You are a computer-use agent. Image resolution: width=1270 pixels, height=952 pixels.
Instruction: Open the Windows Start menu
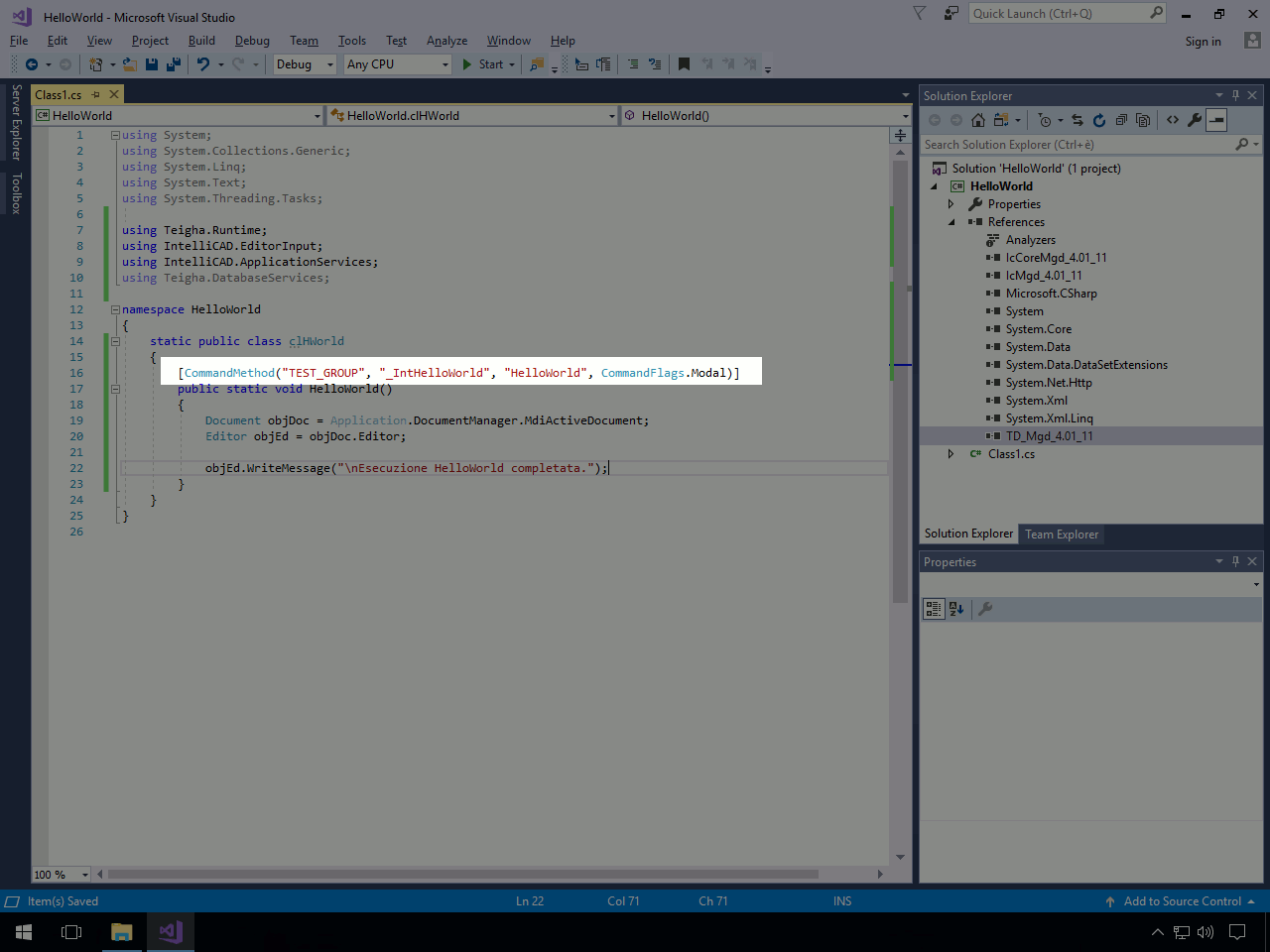point(24,932)
